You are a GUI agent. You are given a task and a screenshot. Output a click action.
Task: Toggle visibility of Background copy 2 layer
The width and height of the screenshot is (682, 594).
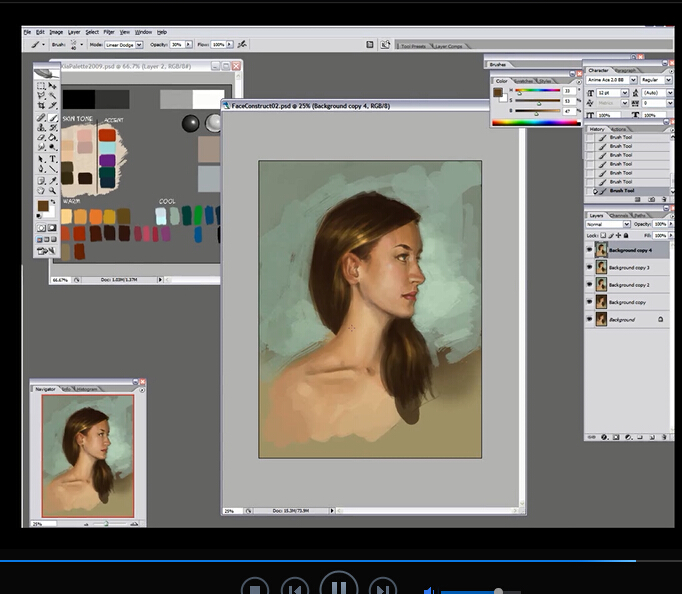(x=589, y=285)
